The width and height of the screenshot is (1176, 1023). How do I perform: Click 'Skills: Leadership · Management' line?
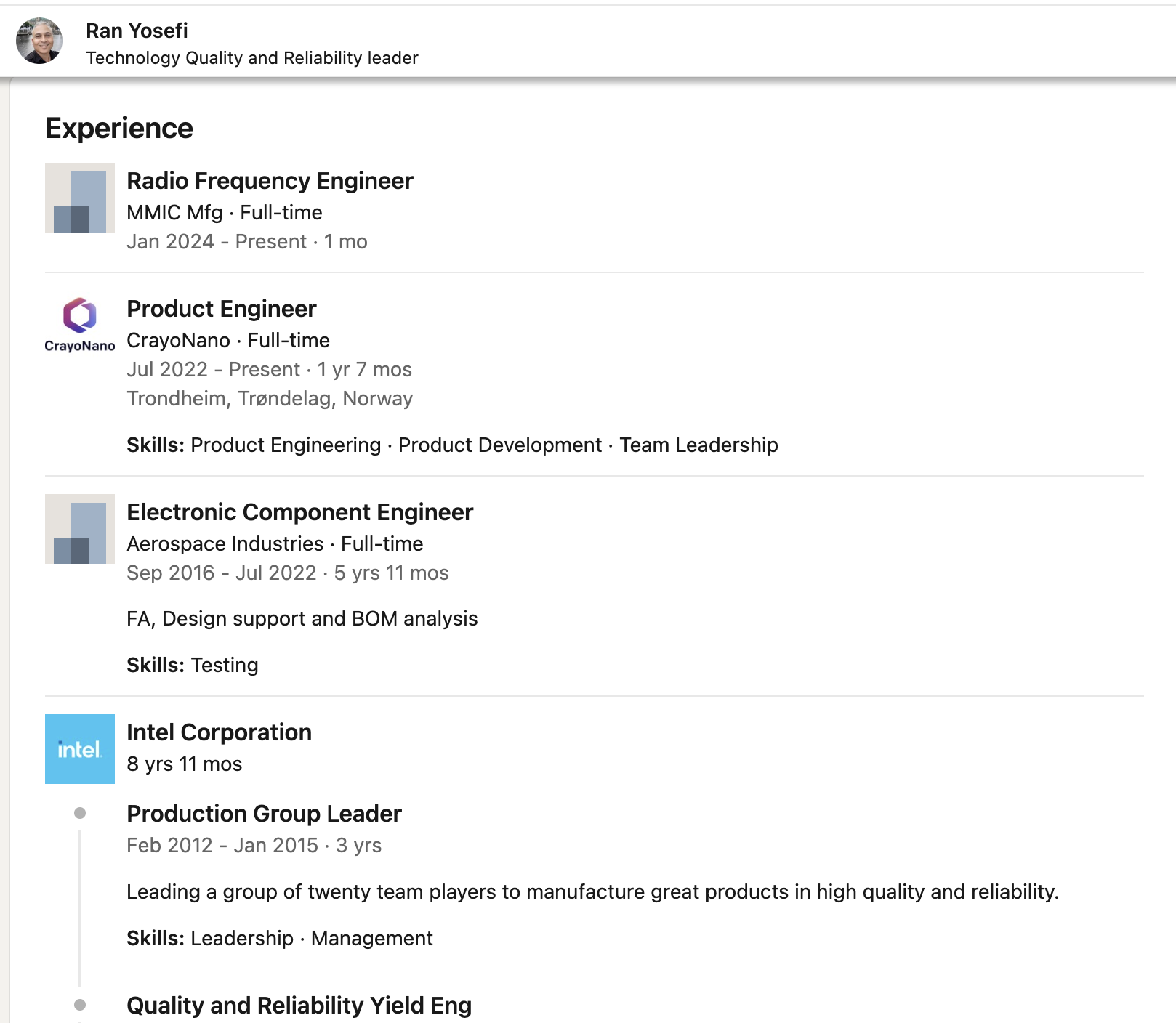click(280, 939)
